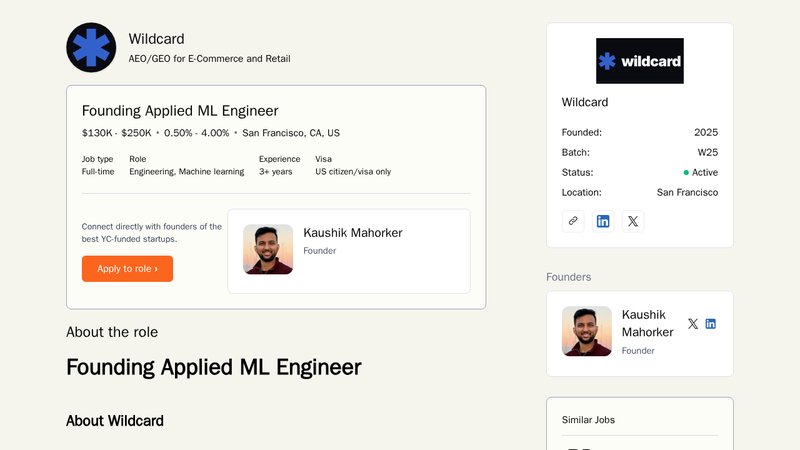Click AEO/GEO for E-Commerce and Retail tagline
This screenshot has width=800, height=450.
[x=209, y=59]
